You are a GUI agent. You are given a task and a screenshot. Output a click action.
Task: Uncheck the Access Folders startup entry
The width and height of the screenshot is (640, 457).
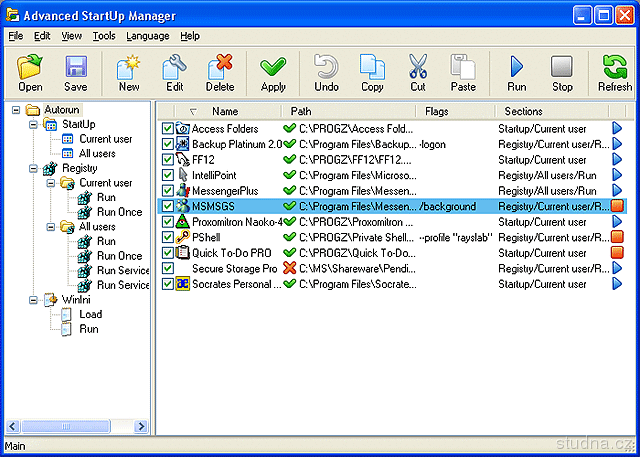(x=167, y=129)
